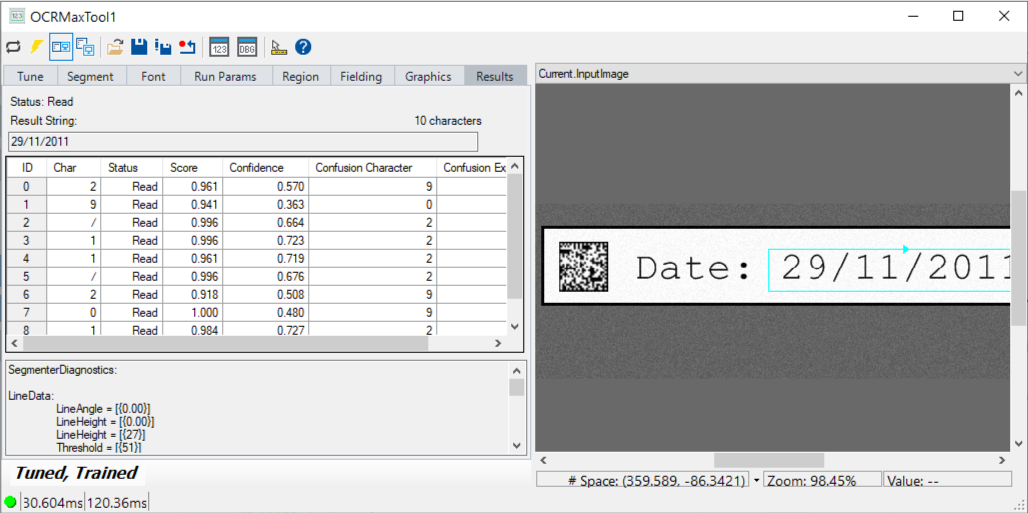Click the blue floppy disk Save icon
The image size is (1028, 513).
(139, 47)
